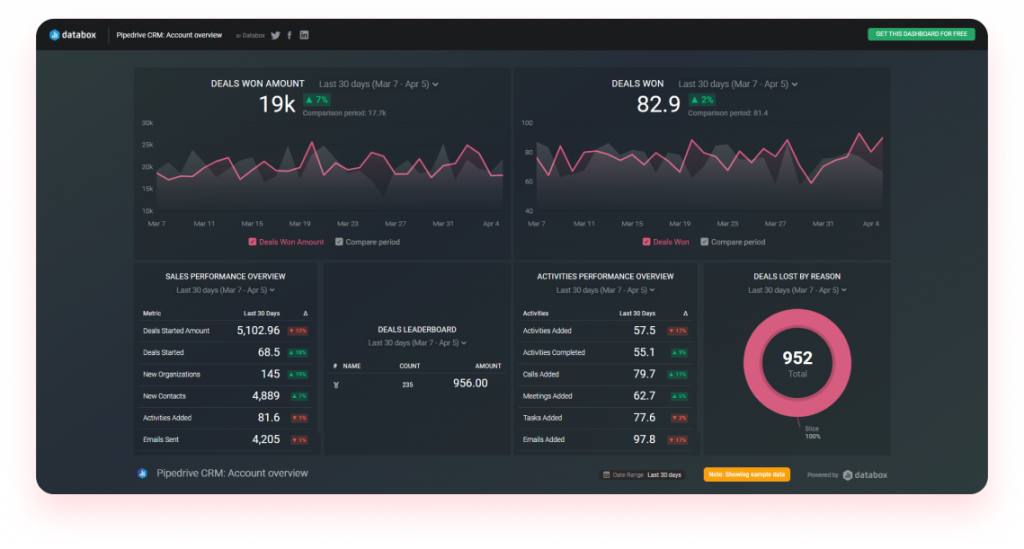Click the 82.9 Deals Won value
Screen dimensions: 1024x549
658,104
